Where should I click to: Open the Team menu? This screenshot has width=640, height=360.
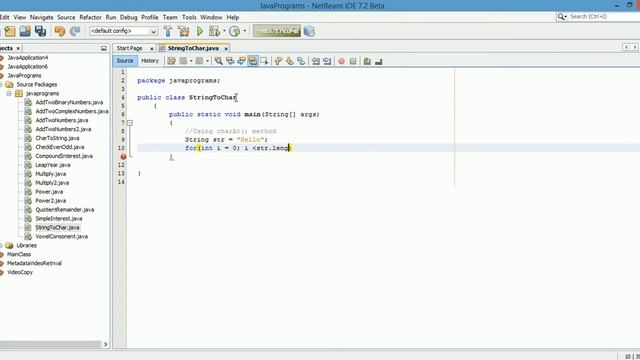coord(170,18)
